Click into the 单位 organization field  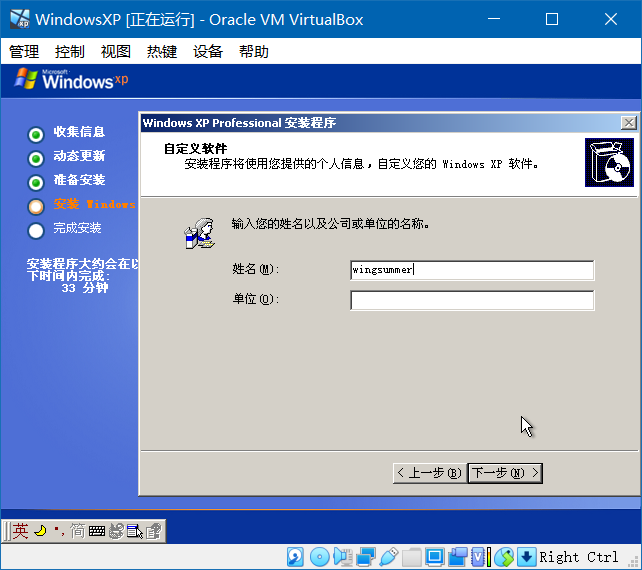(472, 300)
